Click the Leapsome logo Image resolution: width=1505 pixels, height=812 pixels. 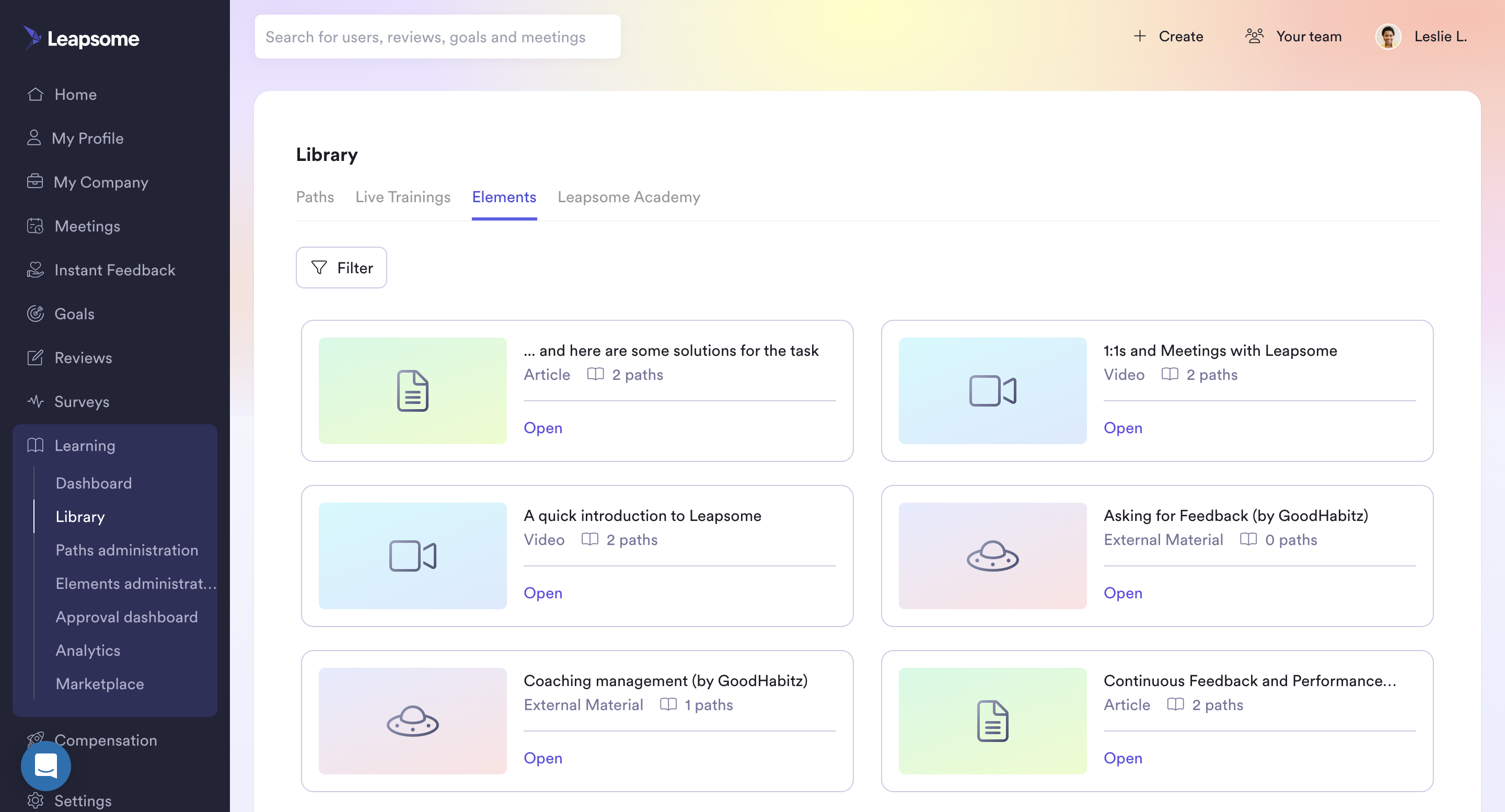[x=81, y=38]
